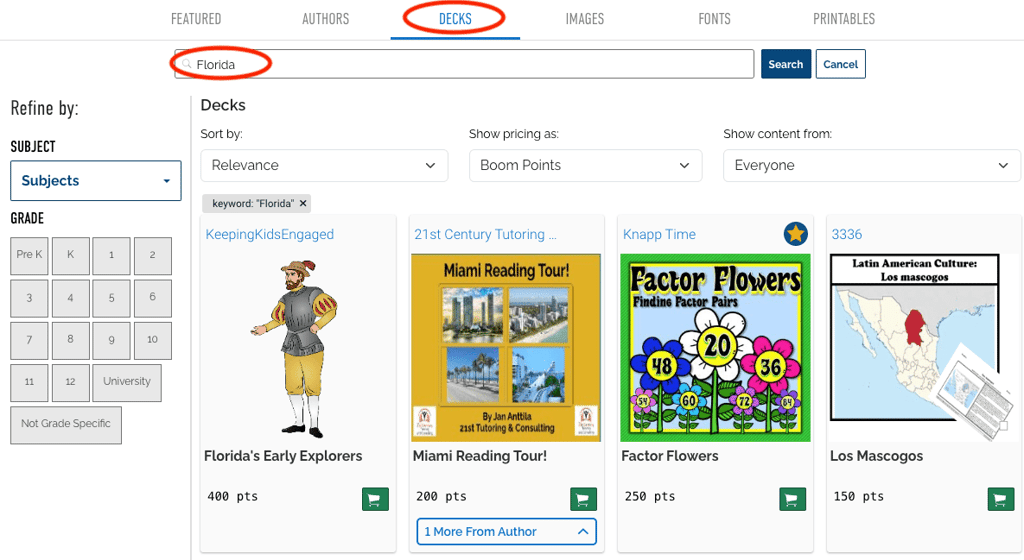
Task: Expand 1 More From Author
Action: click(506, 532)
